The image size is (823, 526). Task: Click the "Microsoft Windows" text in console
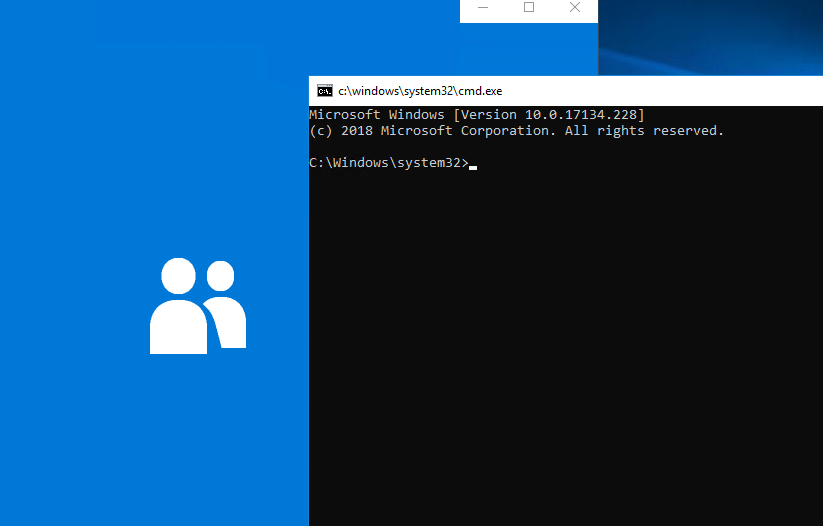coord(376,115)
